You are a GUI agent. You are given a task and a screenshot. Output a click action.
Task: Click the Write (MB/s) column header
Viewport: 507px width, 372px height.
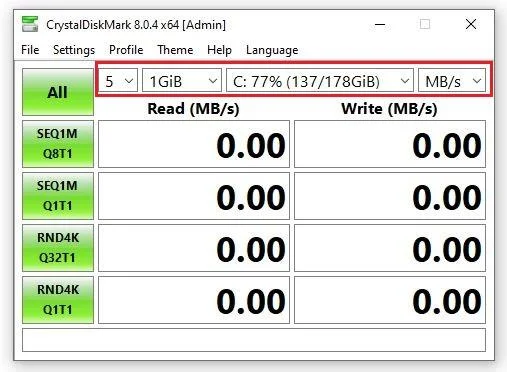389,109
